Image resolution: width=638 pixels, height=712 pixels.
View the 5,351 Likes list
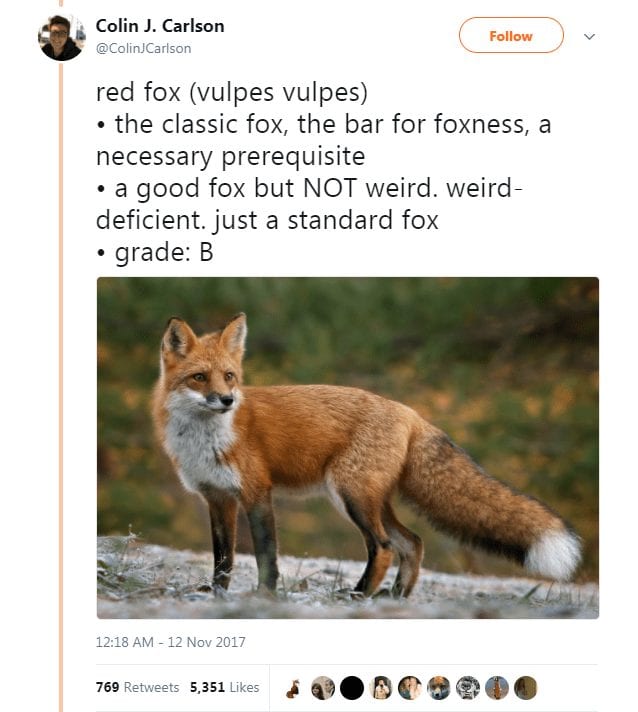224,687
